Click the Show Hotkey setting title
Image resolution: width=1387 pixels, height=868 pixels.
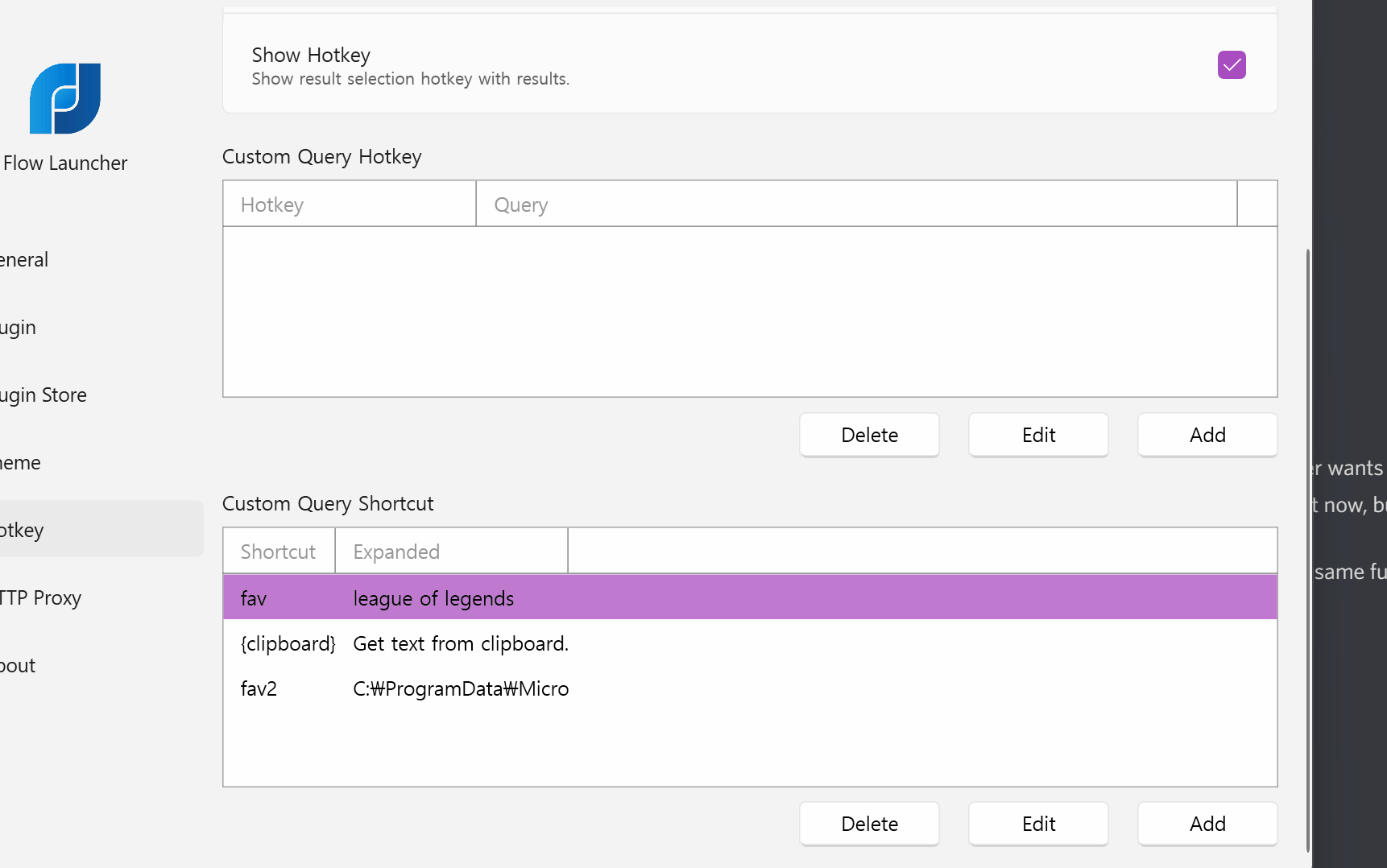[311, 55]
